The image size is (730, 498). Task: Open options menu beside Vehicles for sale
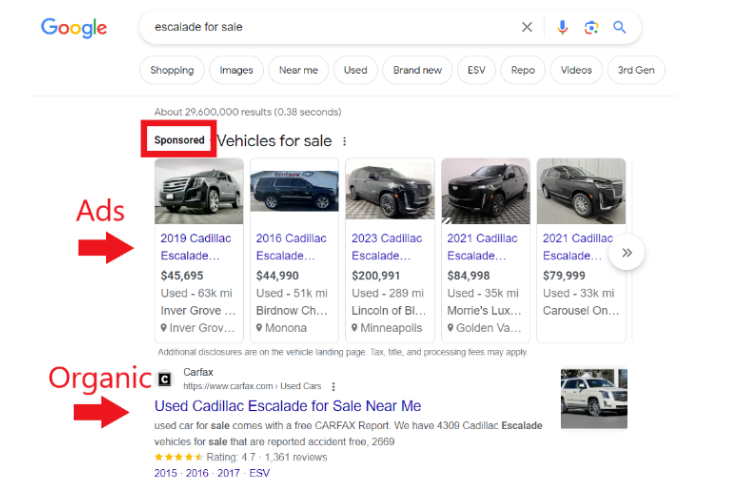coord(345,142)
